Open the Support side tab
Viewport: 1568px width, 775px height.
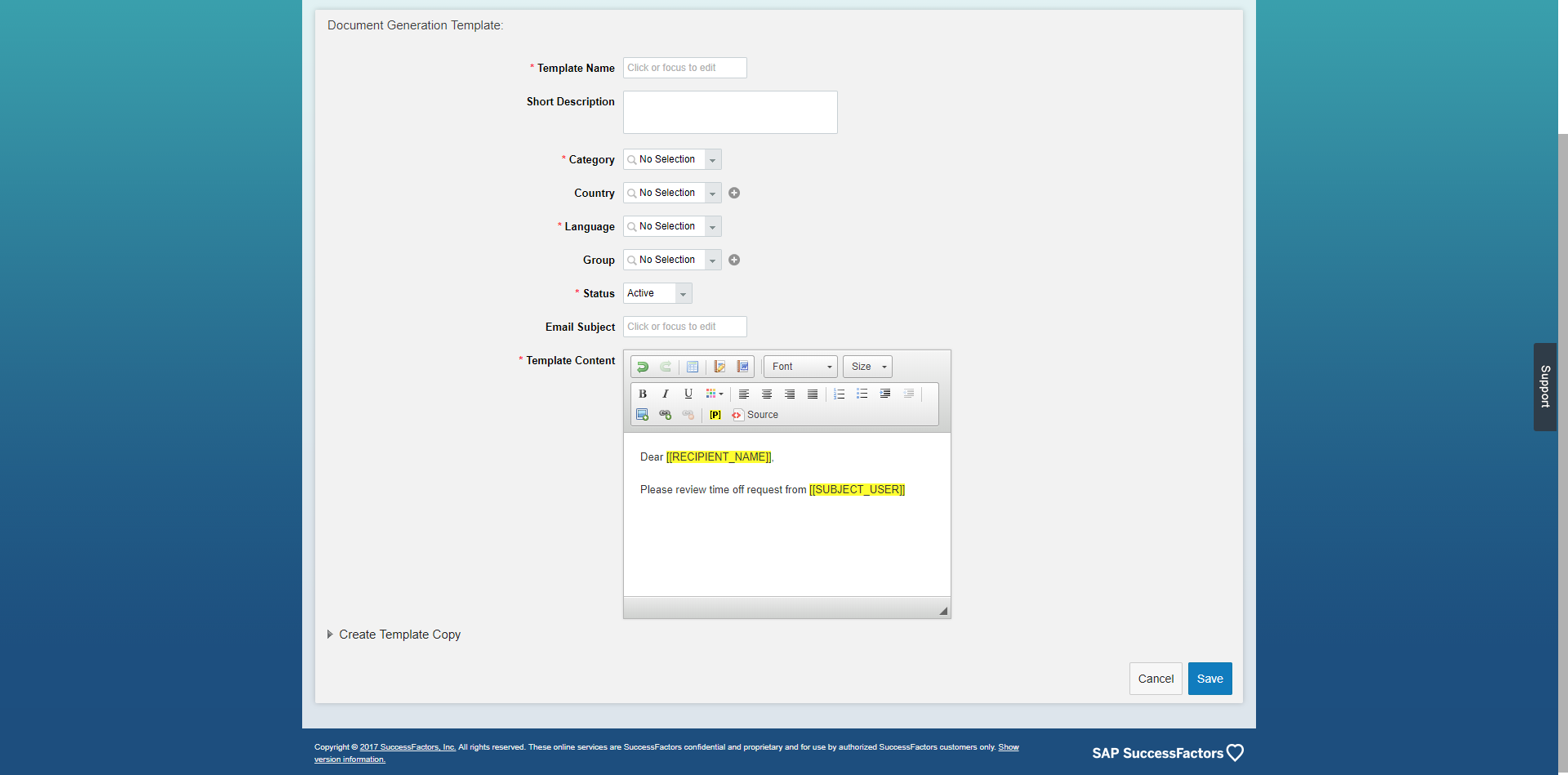tap(1545, 386)
